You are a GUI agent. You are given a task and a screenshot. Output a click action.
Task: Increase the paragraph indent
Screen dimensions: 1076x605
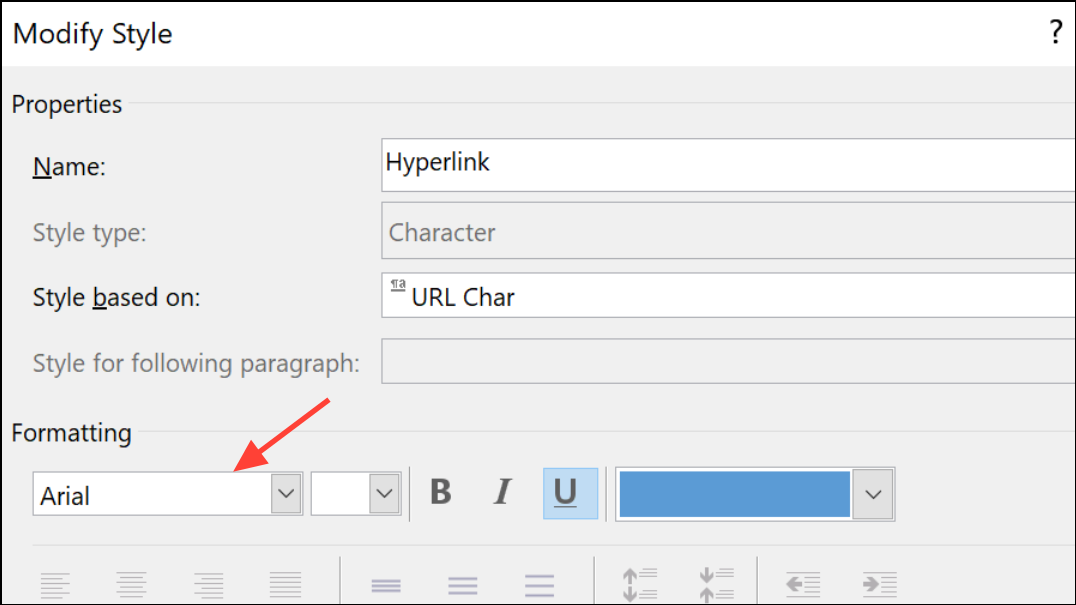pos(881,585)
